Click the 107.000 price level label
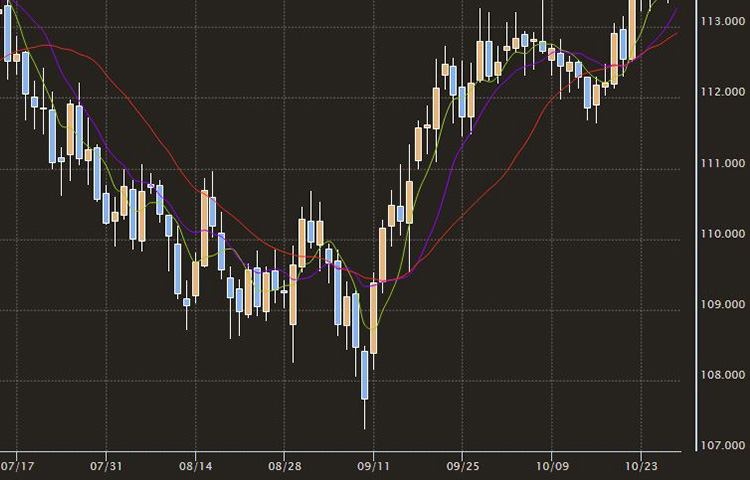 [x=723, y=445]
